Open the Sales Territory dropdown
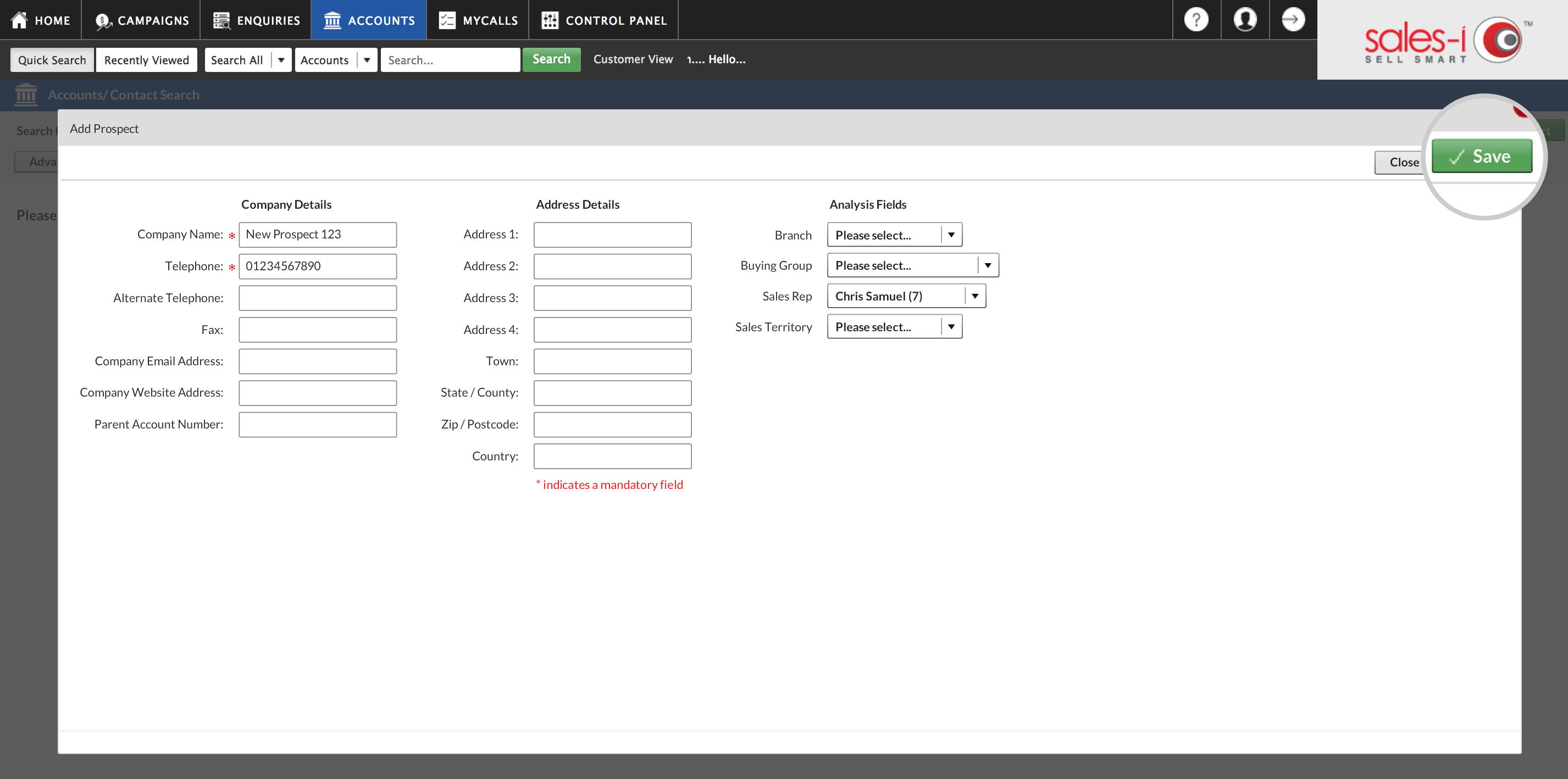The width and height of the screenshot is (1568, 779). (895, 327)
